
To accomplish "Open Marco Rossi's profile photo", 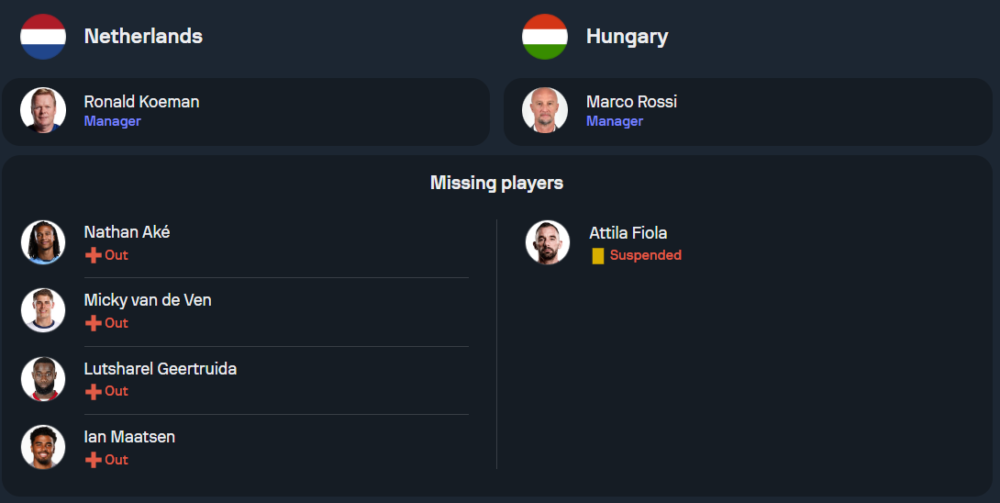I will 545,110.
